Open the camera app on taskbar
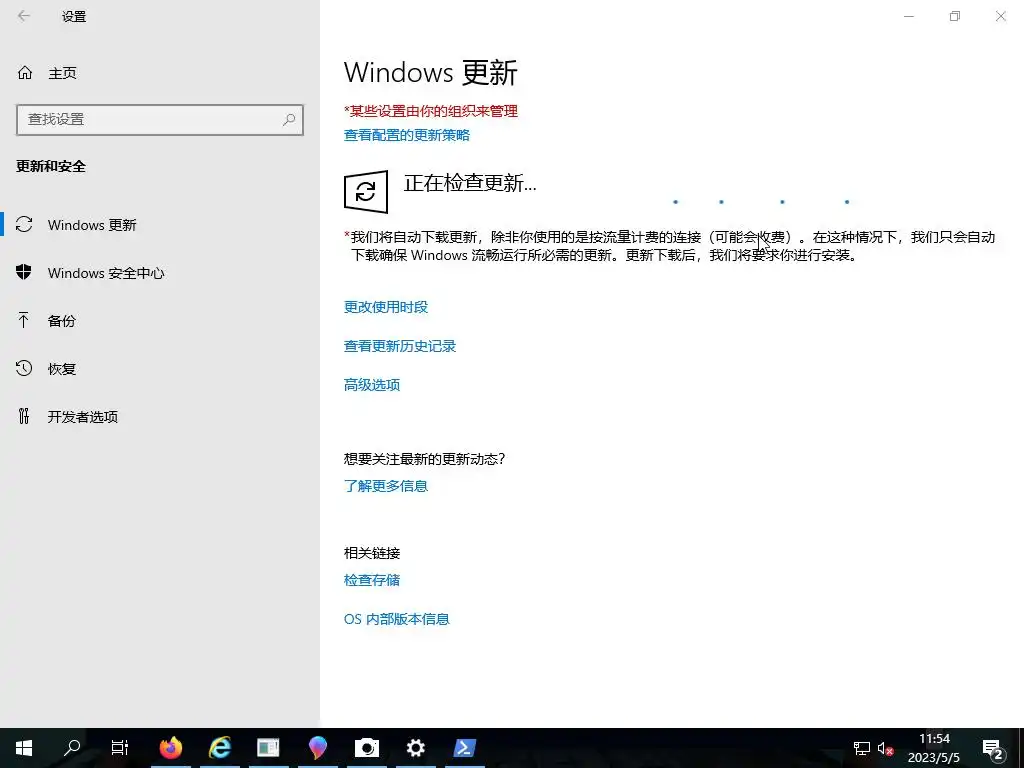 tap(366, 748)
